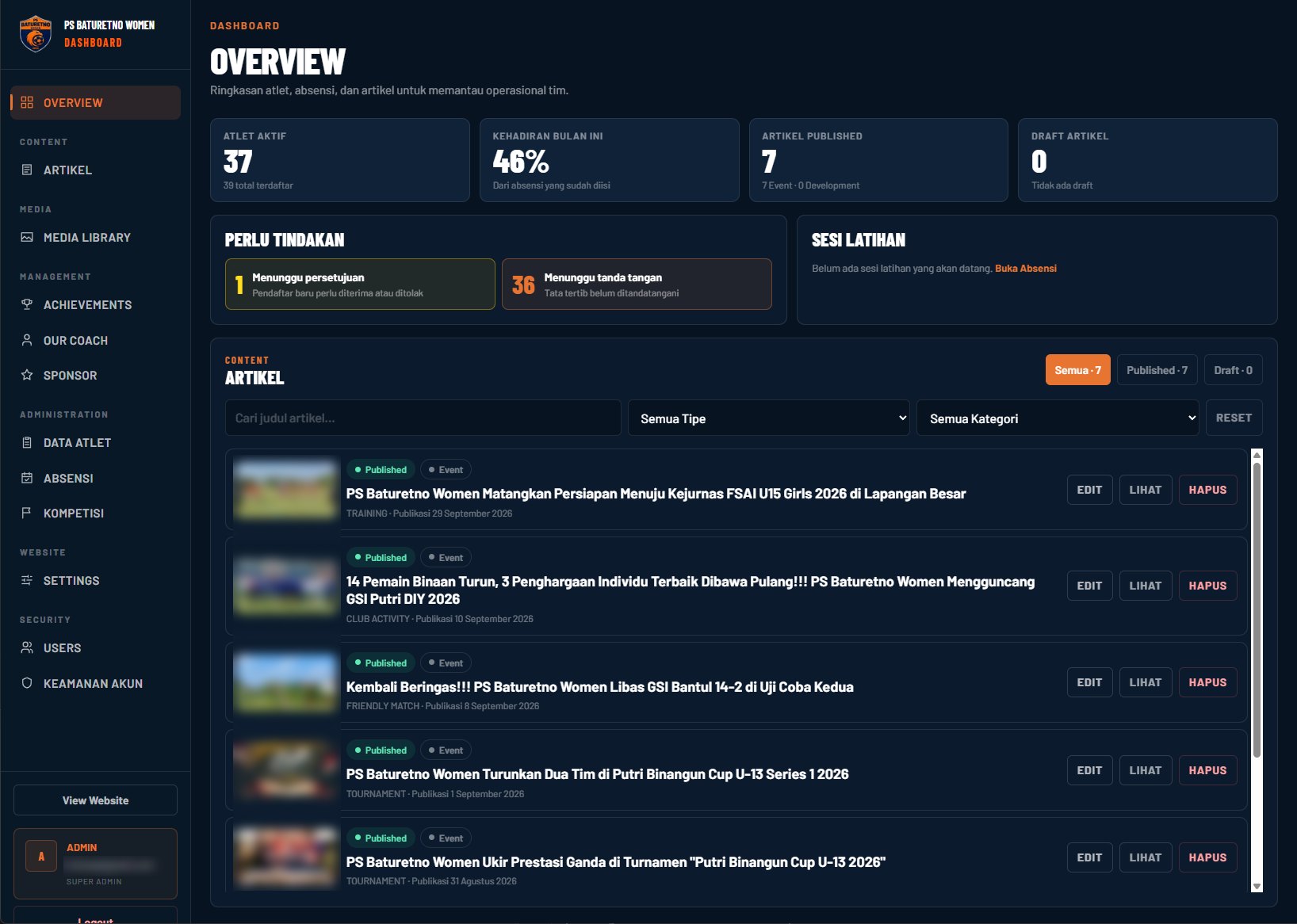Open thumbnail of GSI Bantul 14-2 article

(286, 682)
